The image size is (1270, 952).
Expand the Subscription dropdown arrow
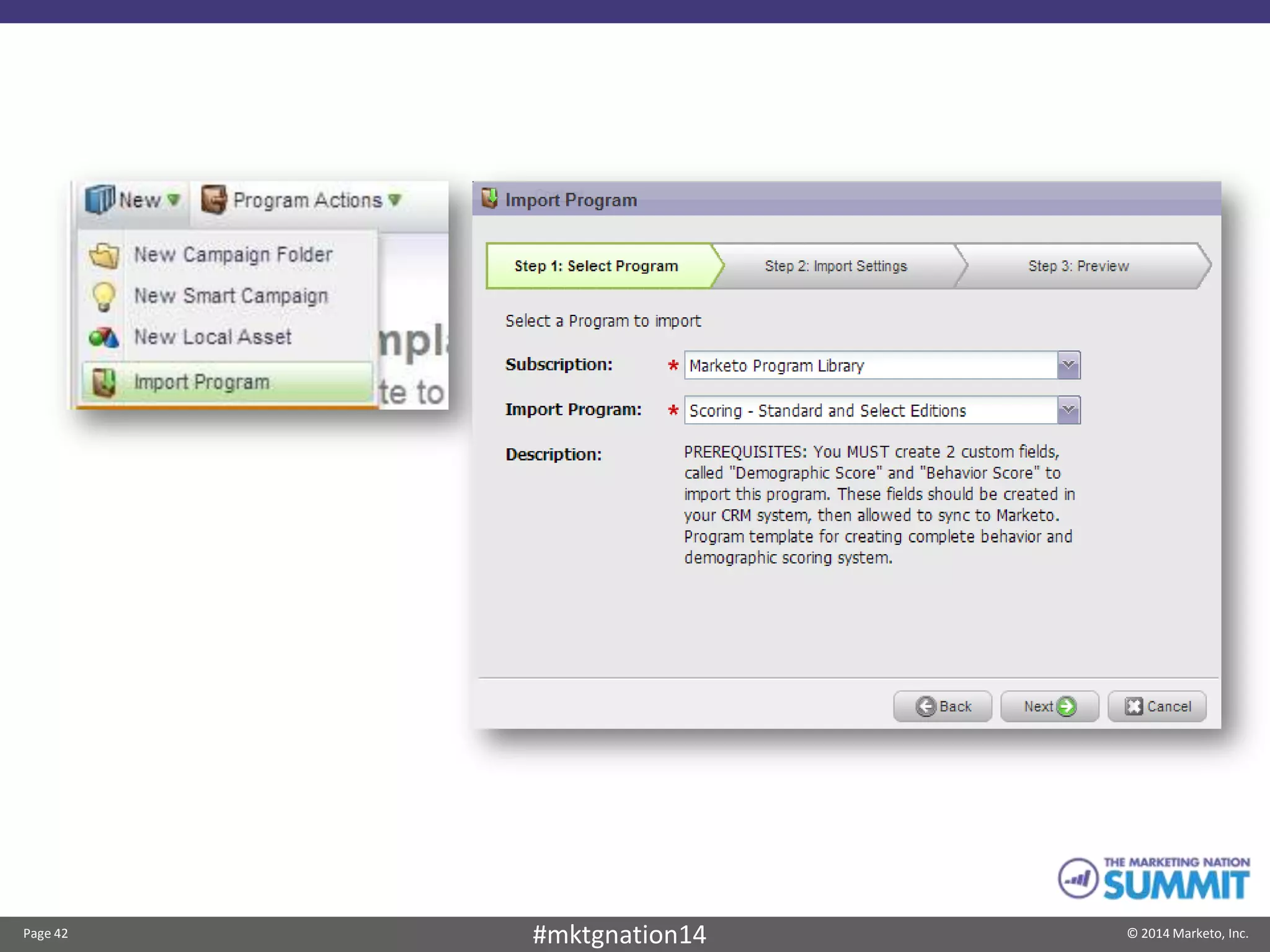tap(1068, 365)
